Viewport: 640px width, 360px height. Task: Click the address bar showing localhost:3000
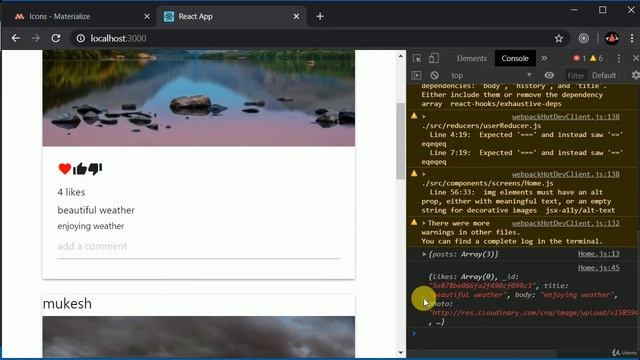(314, 38)
